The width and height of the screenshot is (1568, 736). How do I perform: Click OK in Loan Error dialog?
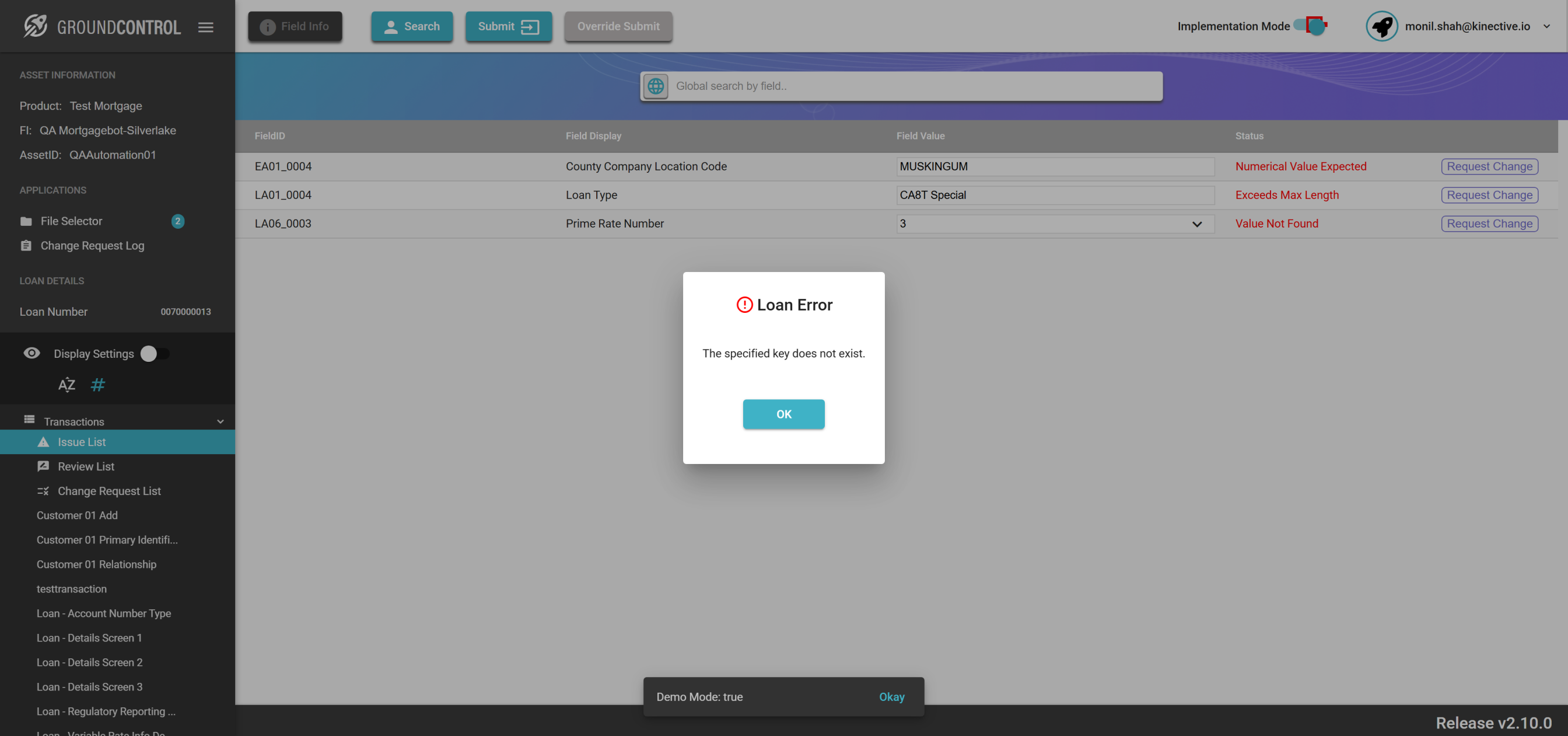pyautogui.click(x=783, y=414)
